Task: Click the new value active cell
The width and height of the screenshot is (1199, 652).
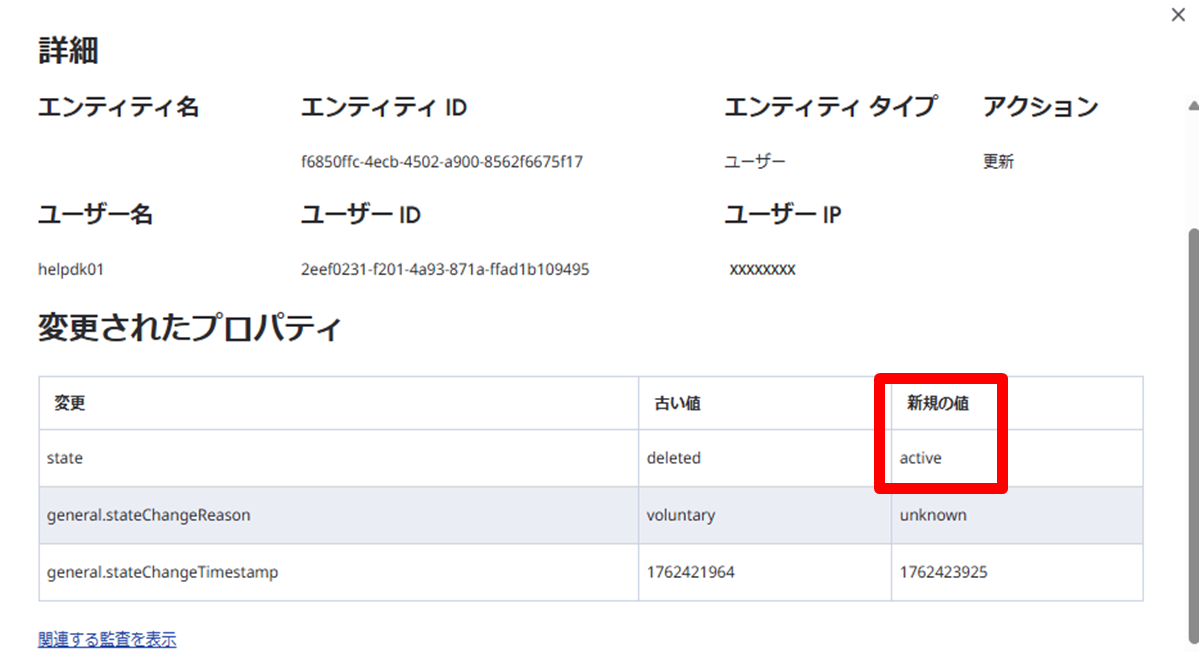Action: coord(920,458)
